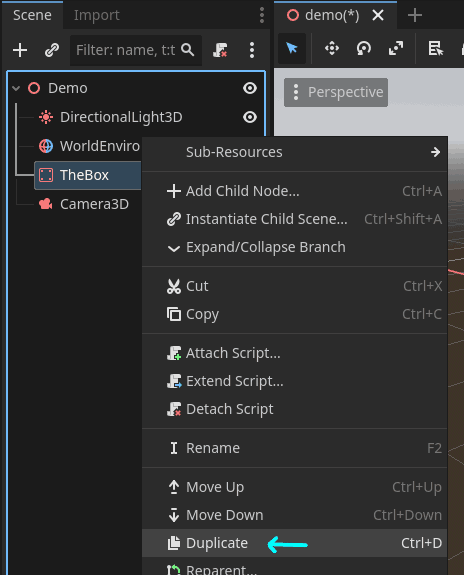464x575 pixels.
Task: Select Attach Script... menu entry
Action: click(x=295, y=353)
